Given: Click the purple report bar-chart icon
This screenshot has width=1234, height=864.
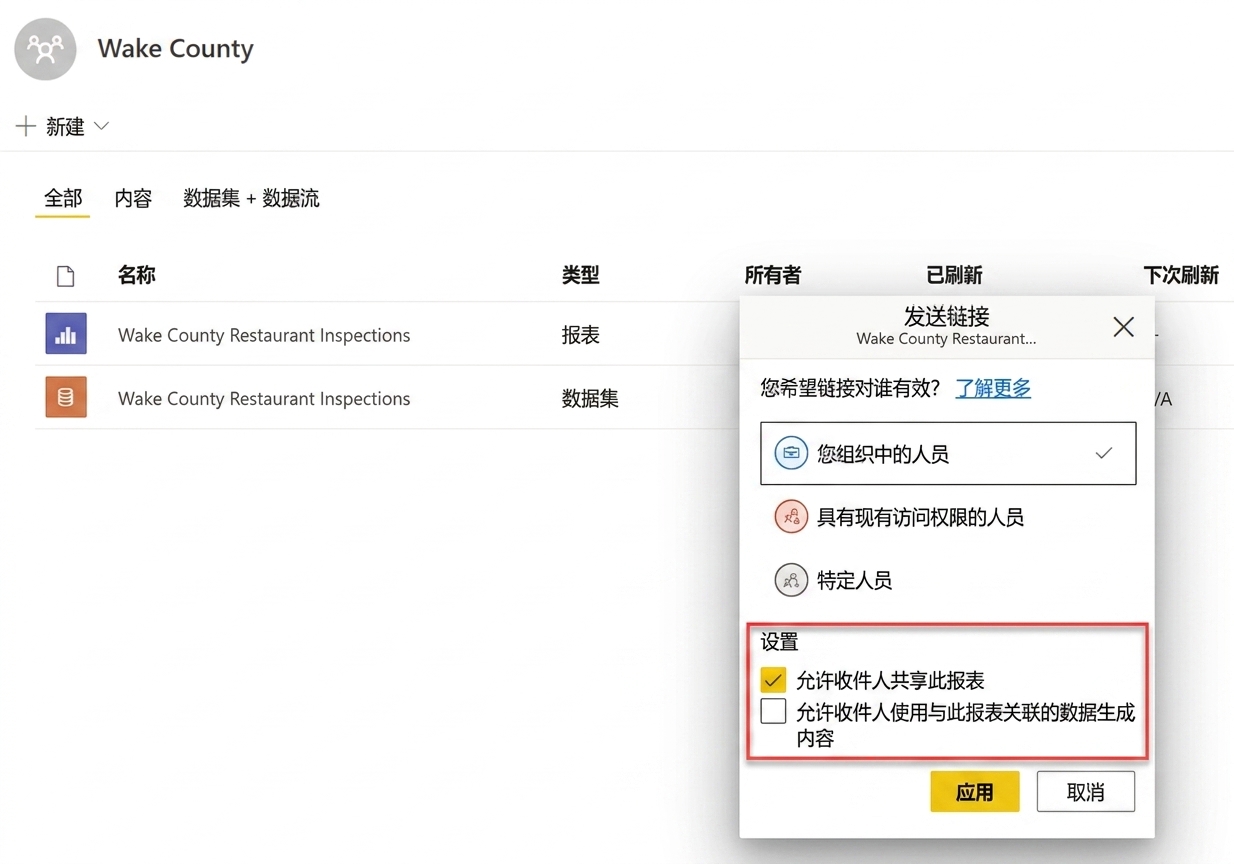Looking at the screenshot, I should click(66, 334).
